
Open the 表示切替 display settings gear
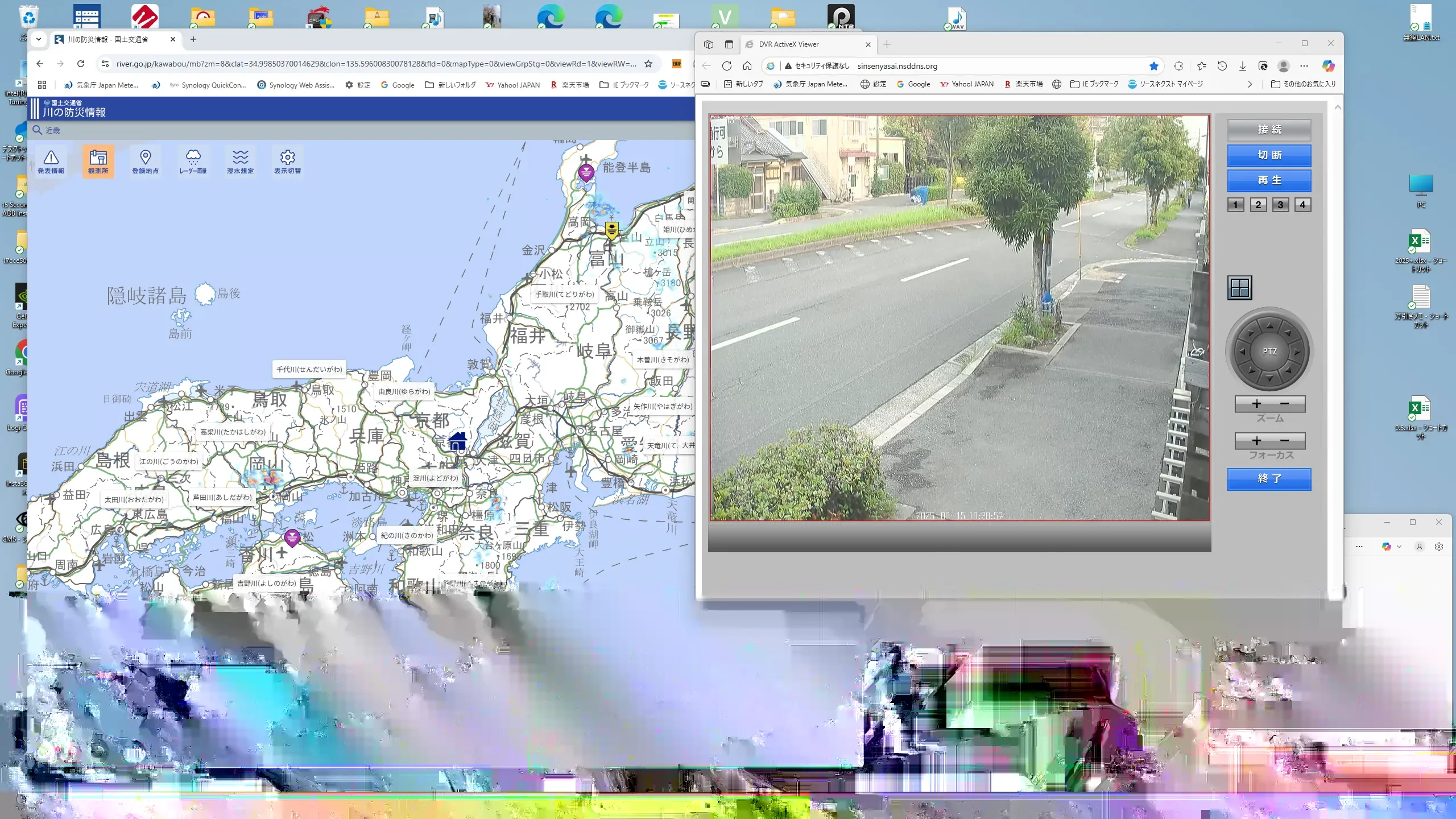(x=287, y=161)
